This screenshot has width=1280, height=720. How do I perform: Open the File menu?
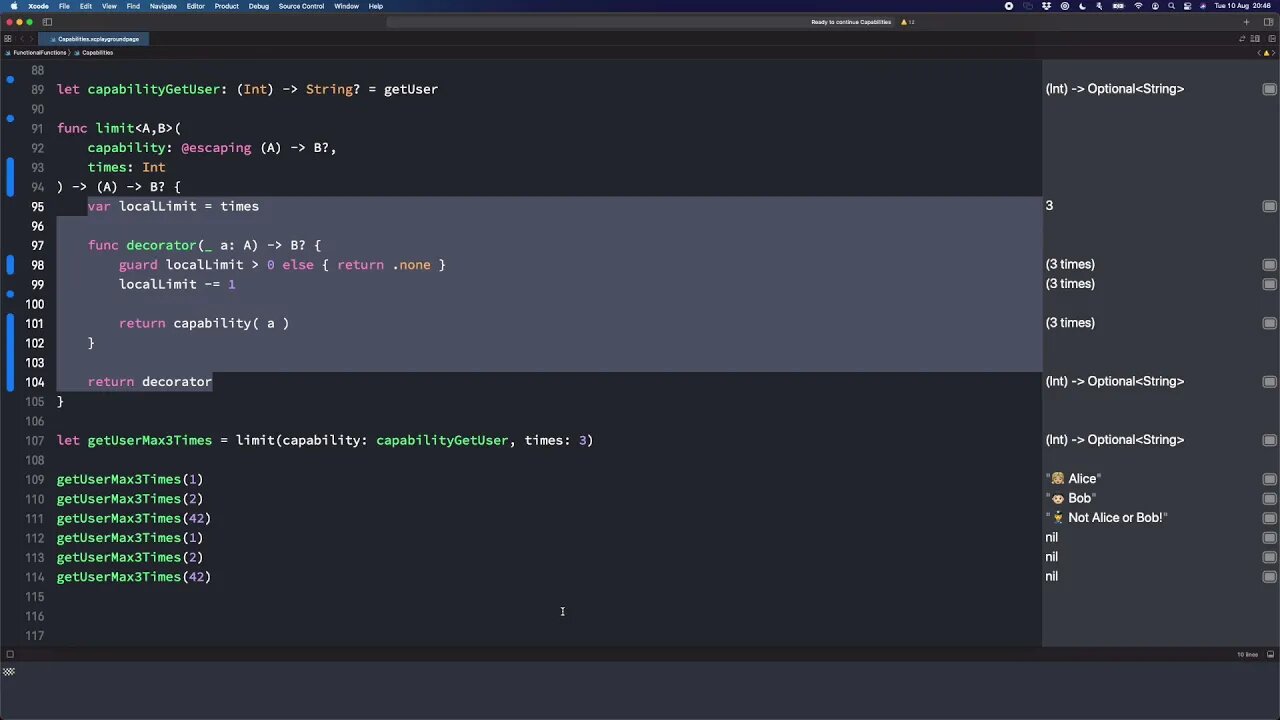(64, 6)
